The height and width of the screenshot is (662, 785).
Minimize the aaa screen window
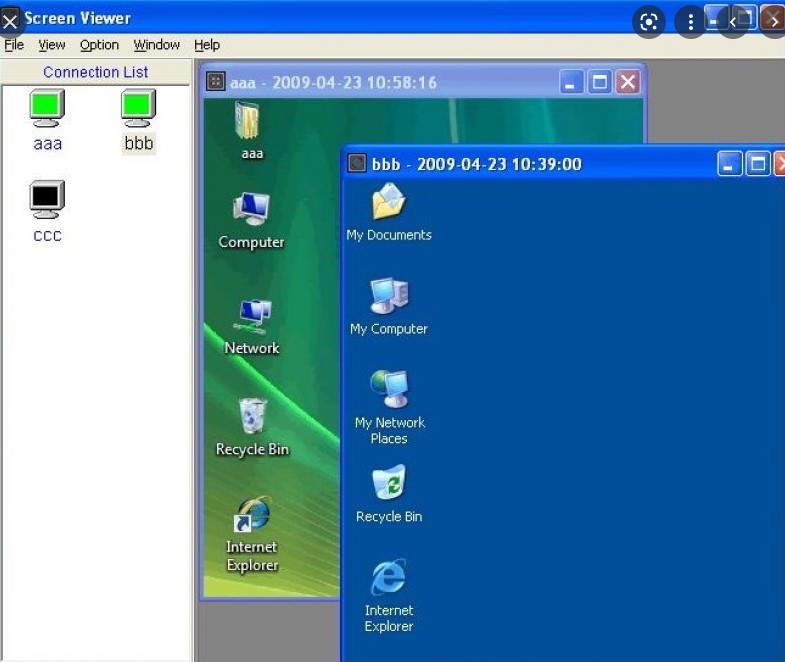[571, 82]
